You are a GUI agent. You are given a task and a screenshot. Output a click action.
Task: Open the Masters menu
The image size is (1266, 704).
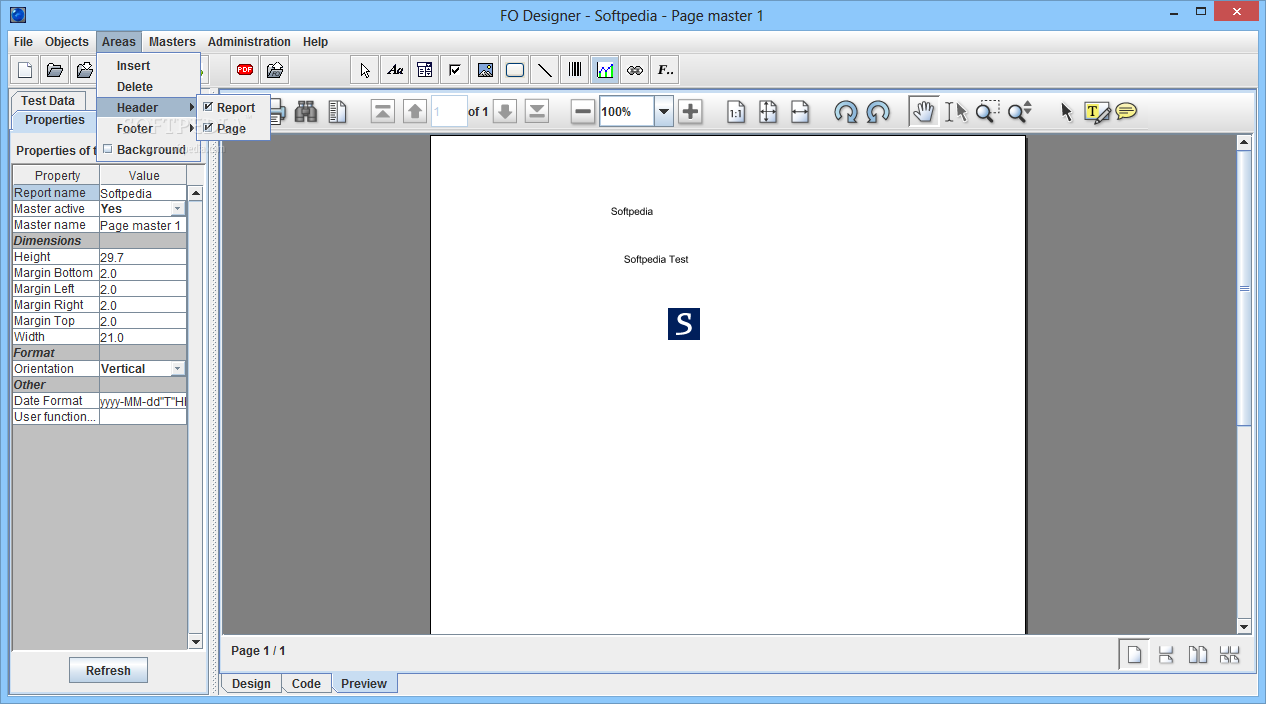[x=172, y=42]
